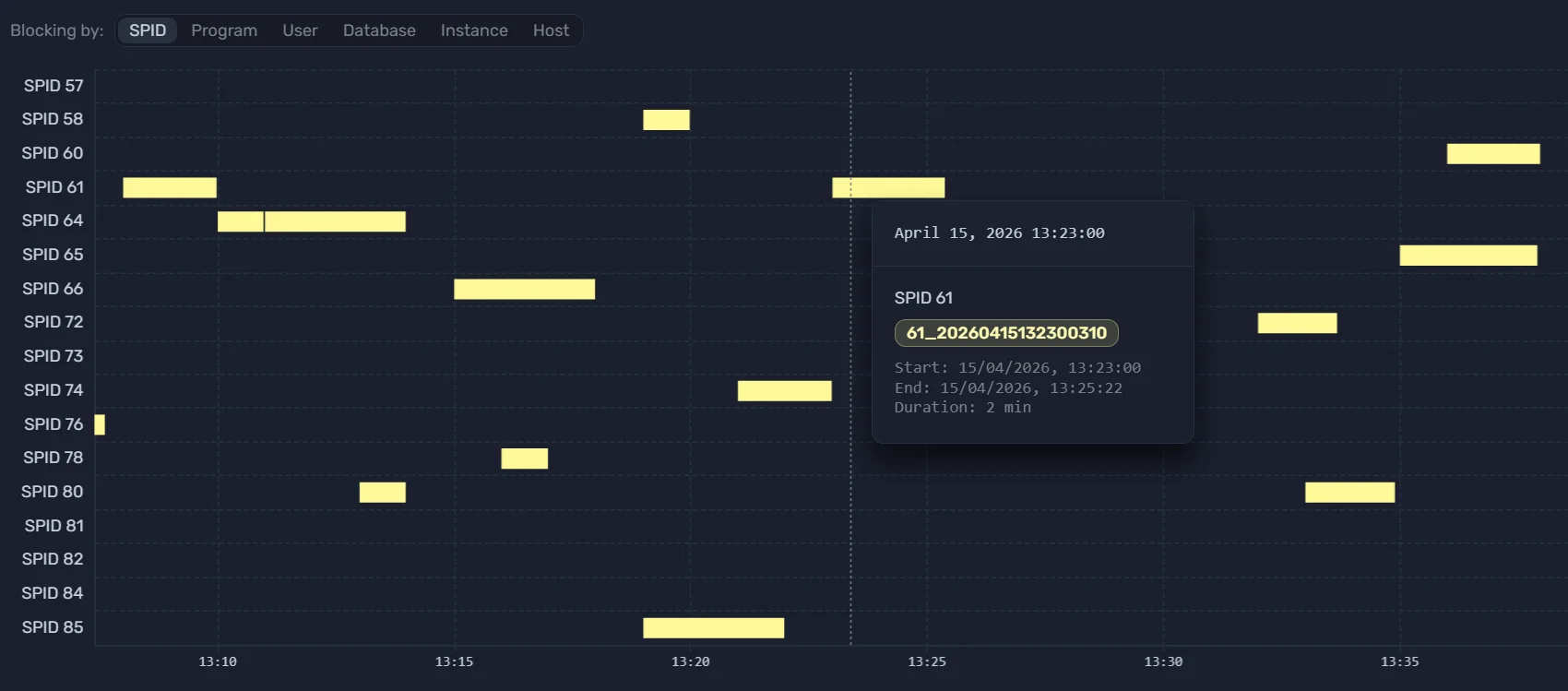Click SPID 80 bar near 13:34

pyautogui.click(x=1349, y=492)
